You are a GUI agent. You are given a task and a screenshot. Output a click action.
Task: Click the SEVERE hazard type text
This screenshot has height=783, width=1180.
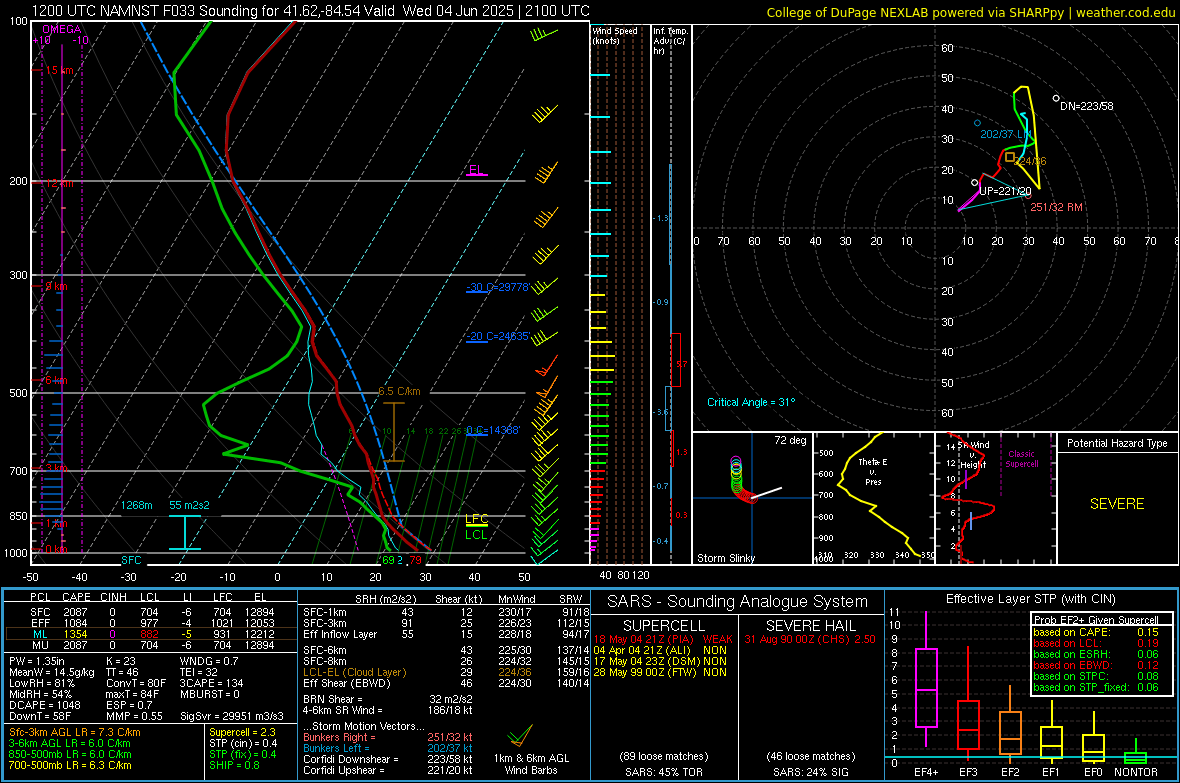pyautogui.click(x=1117, y=504)
